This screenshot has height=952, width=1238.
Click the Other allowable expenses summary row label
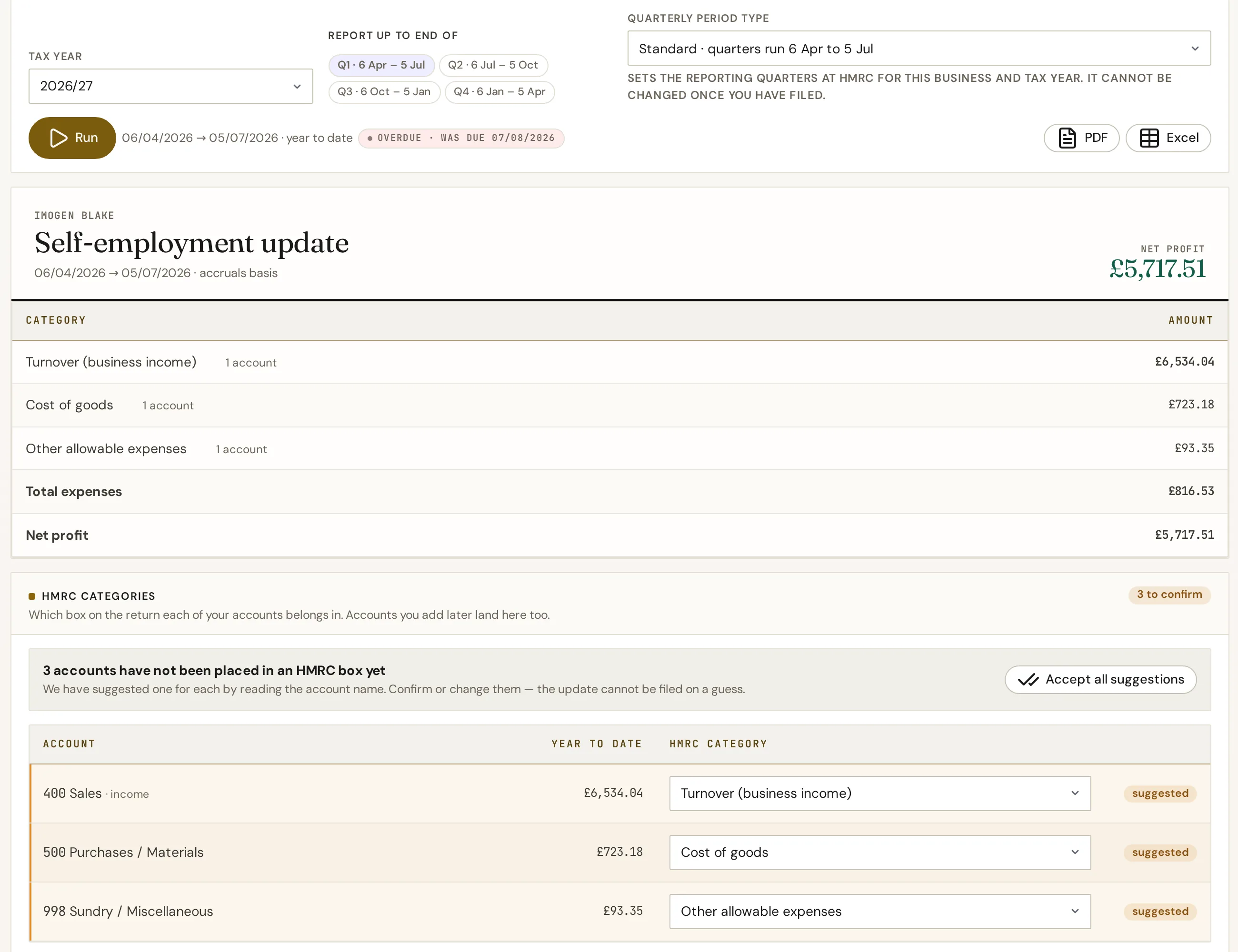coord(106,449)
